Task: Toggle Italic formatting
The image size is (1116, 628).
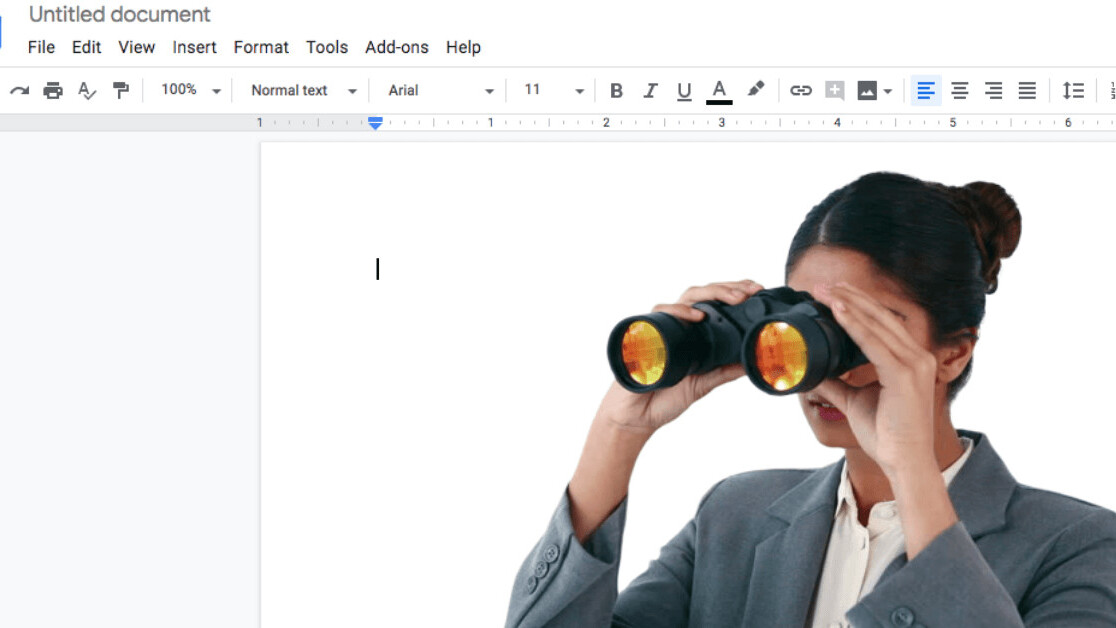Action: tap(650, 91)
